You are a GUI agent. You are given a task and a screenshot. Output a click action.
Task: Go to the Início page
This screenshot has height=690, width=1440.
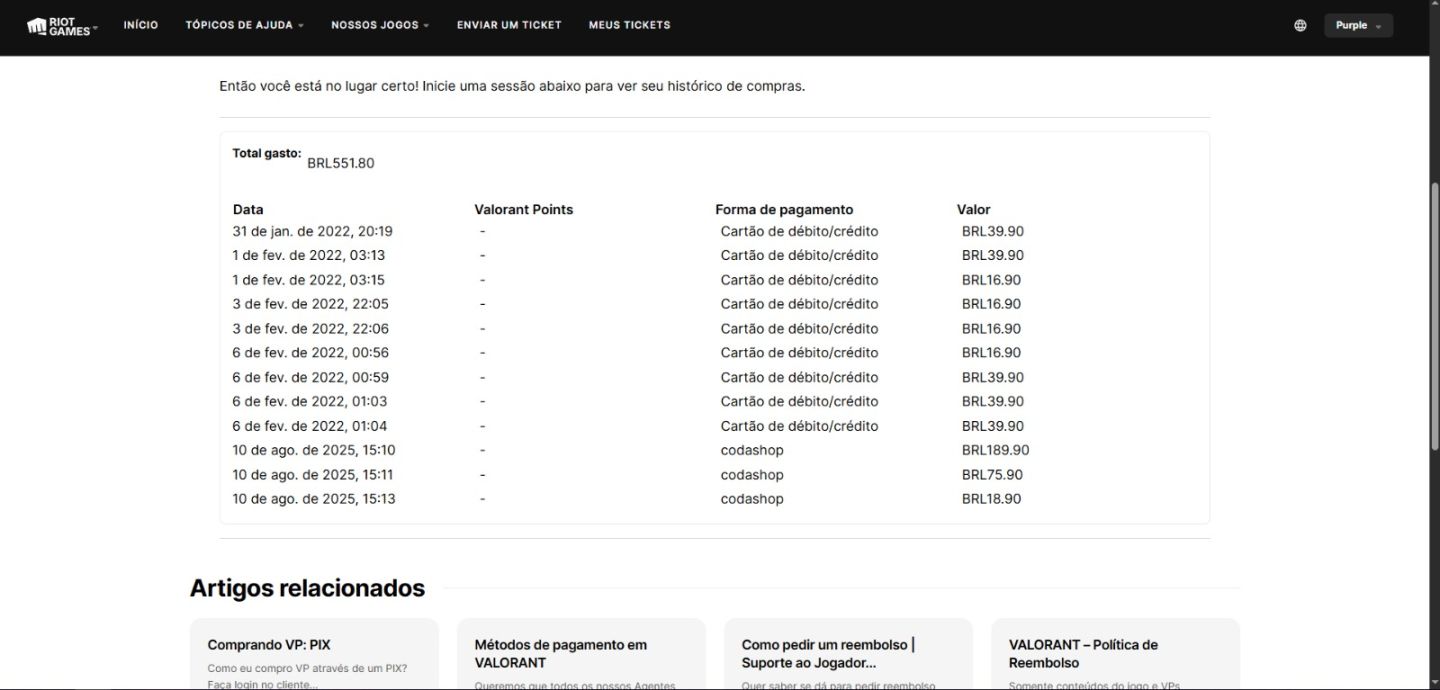(141, 25)
